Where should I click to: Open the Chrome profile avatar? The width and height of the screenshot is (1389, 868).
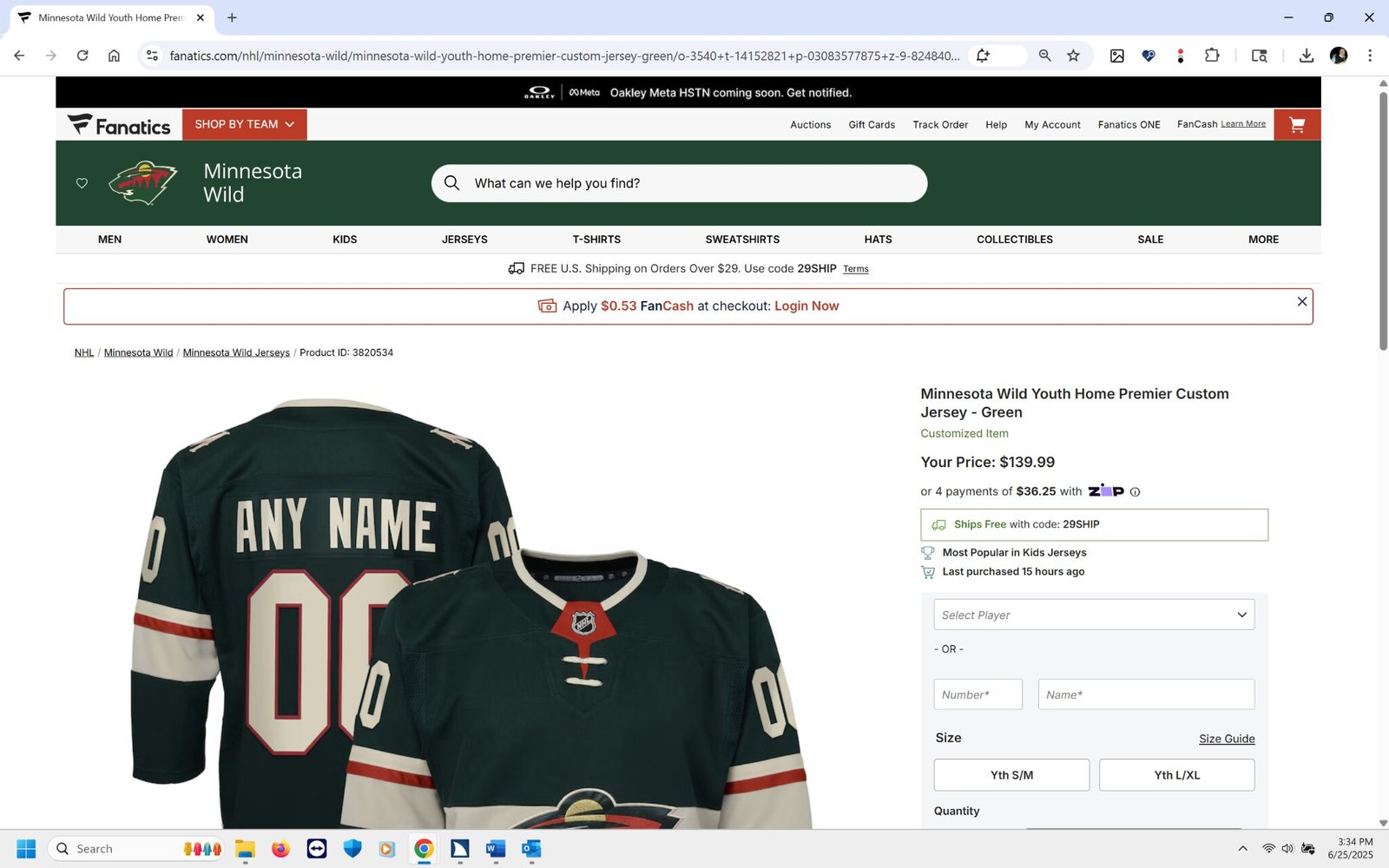(1339, 56)
